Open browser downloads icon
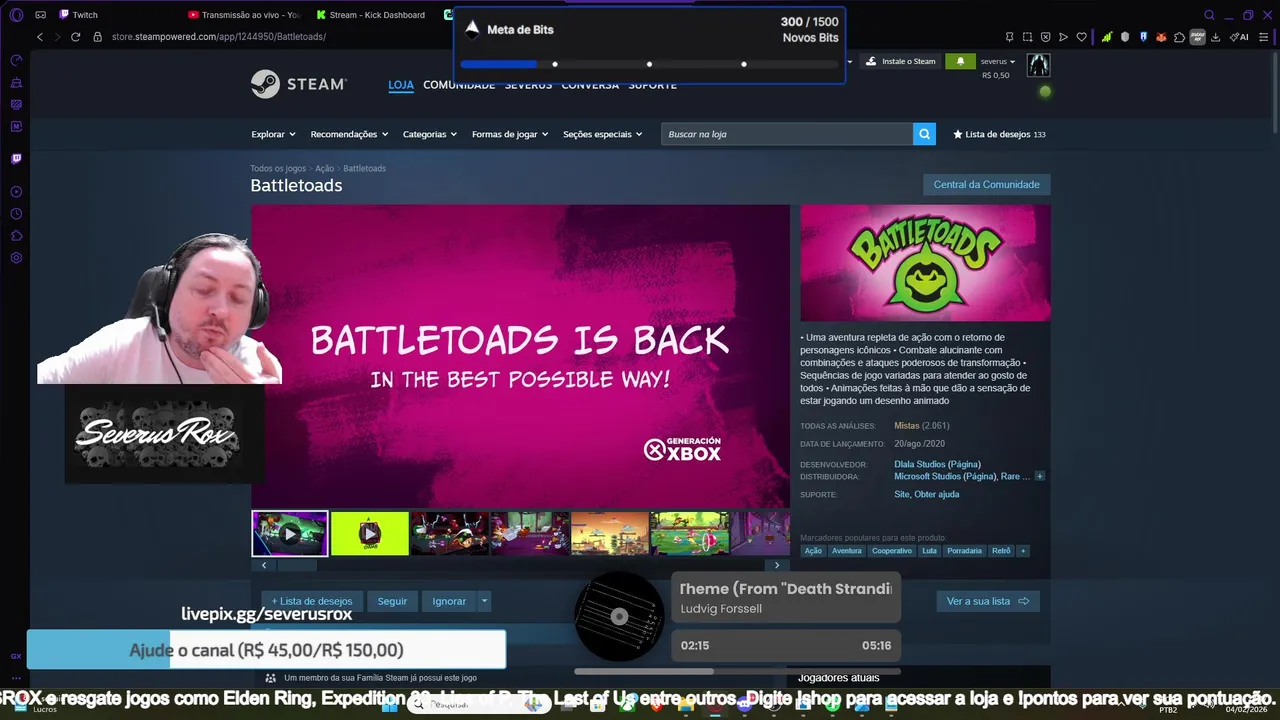Image resolution: width=1280 pixels, height=720 pixels. click(1215, 37)
